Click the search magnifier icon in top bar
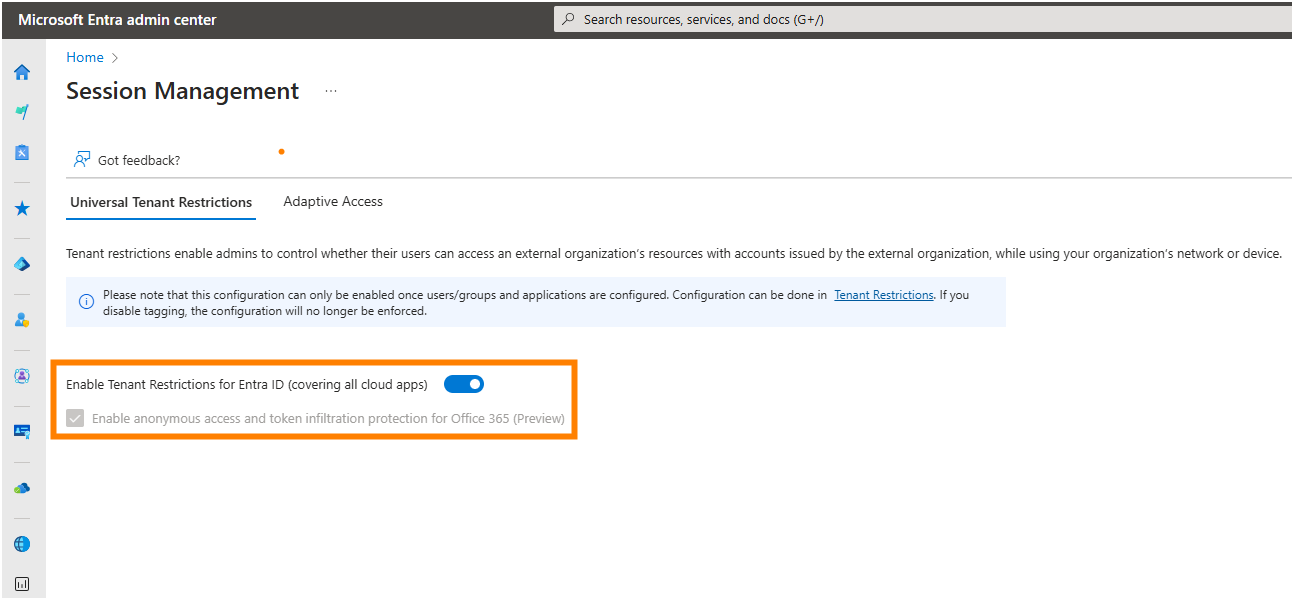 (x=569, y=19)
